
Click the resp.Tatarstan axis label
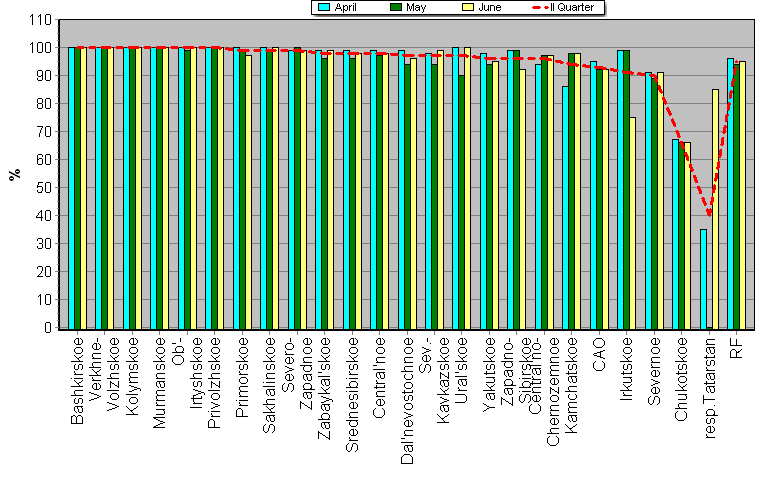point(710,388)
